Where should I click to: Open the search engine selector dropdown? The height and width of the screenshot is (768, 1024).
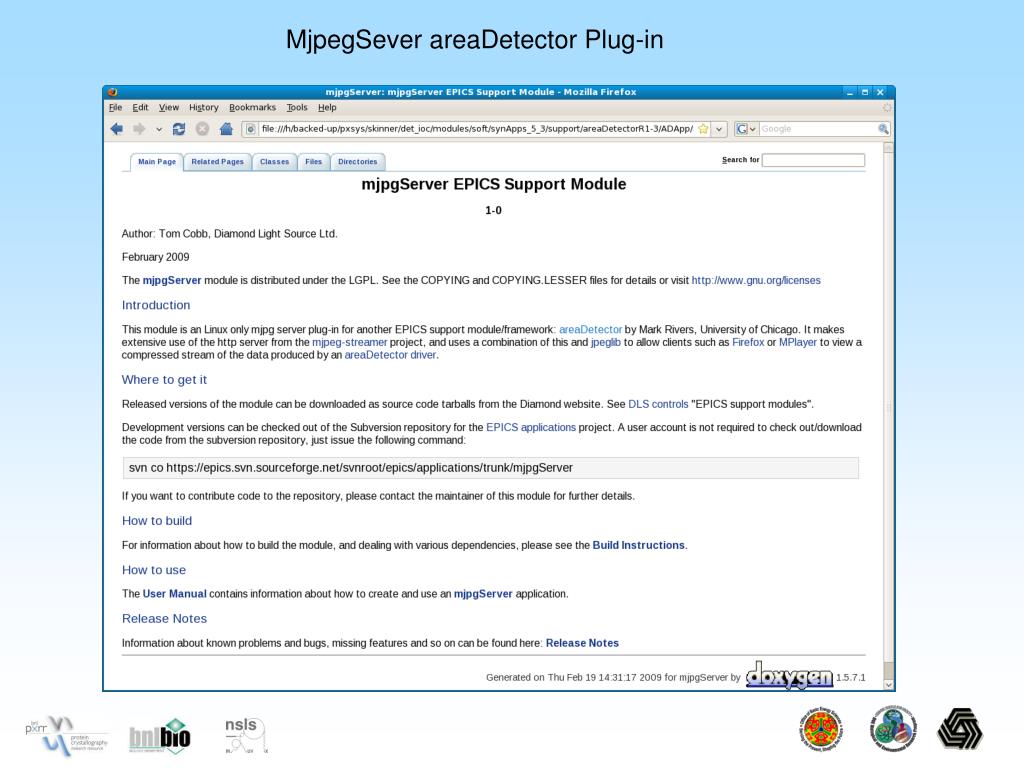pos(746,129)
